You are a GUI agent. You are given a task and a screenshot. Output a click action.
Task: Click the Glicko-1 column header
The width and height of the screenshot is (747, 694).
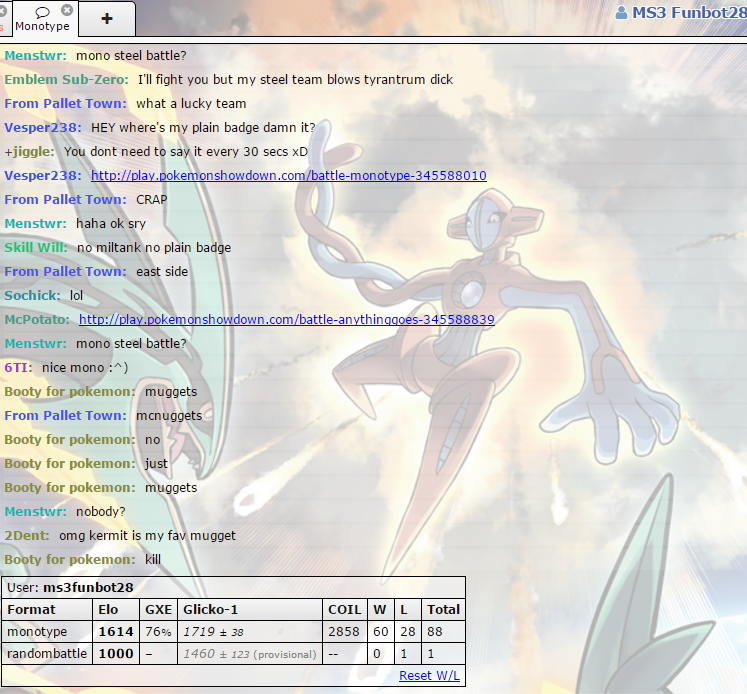[x=250, y=610]
